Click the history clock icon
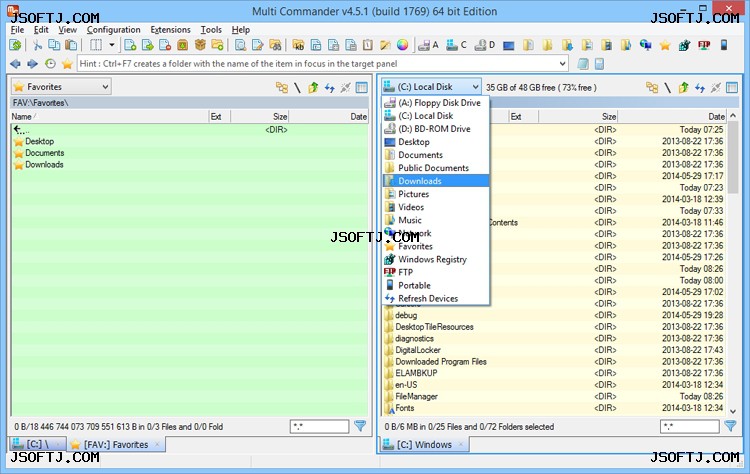Viewport: 750px width, 474px height. pyautogui.click(x=50, y=64)
